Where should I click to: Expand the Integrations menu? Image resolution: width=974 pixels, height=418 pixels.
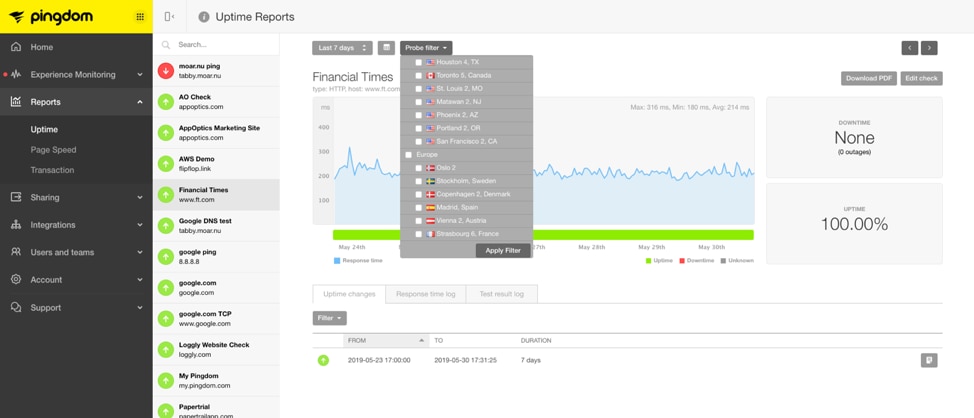click(x=140, y=225)
